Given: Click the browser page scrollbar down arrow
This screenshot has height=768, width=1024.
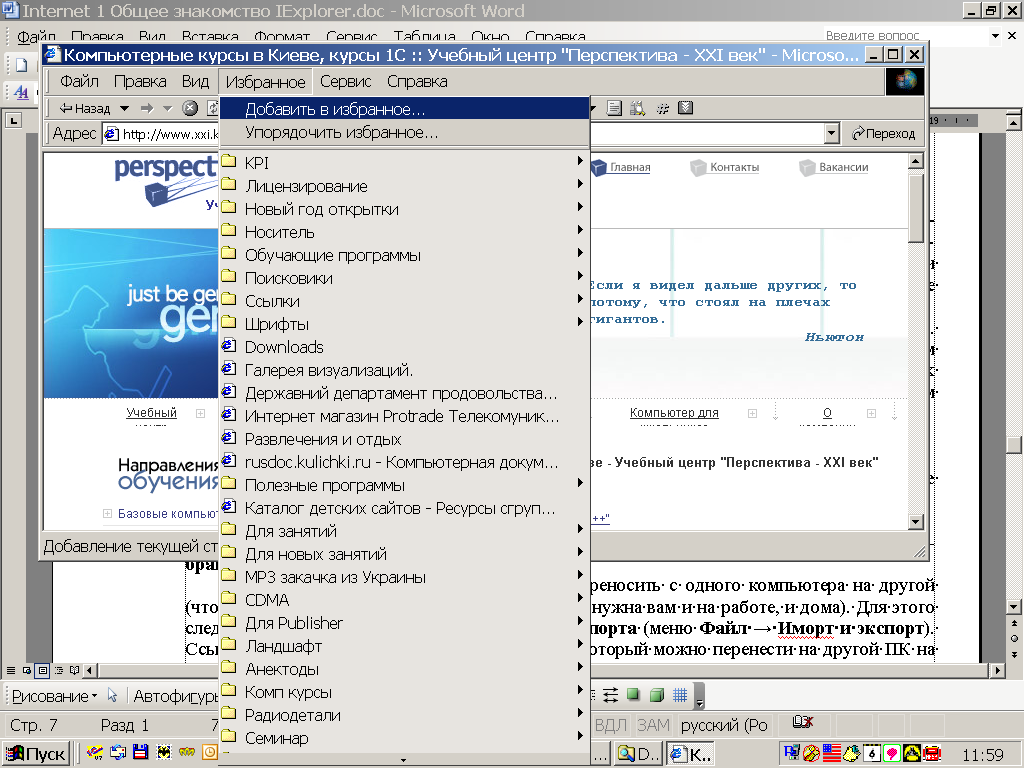Looking at the screenshot, I should (916, 521).
